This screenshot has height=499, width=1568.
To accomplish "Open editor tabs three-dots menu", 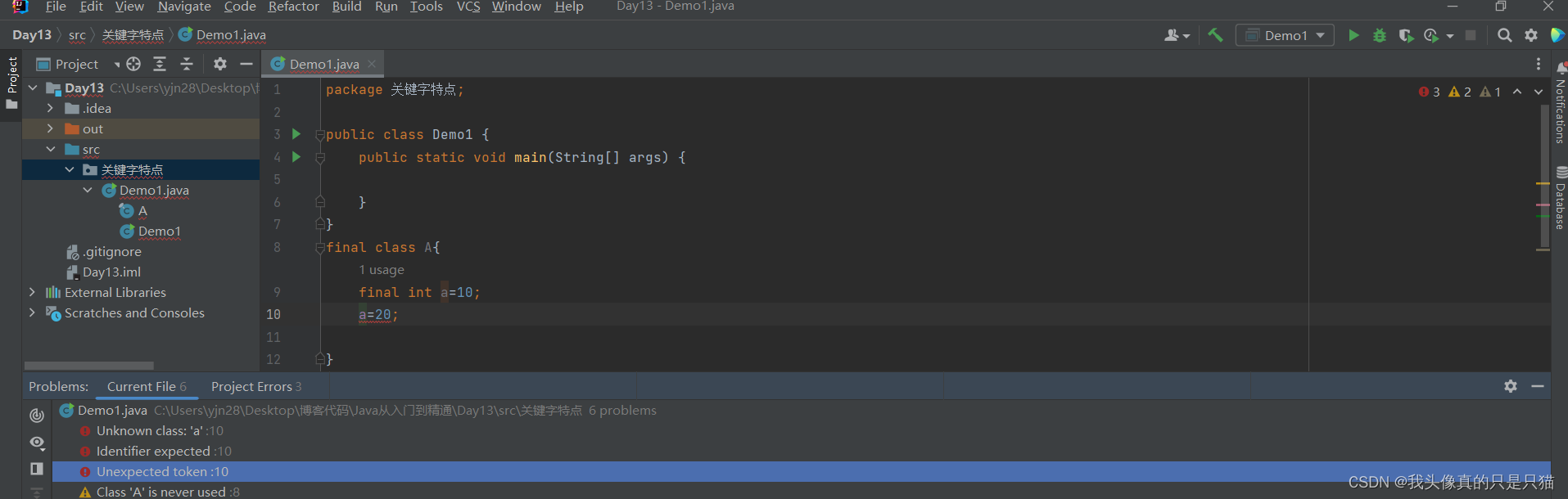I will [1539, 64].
